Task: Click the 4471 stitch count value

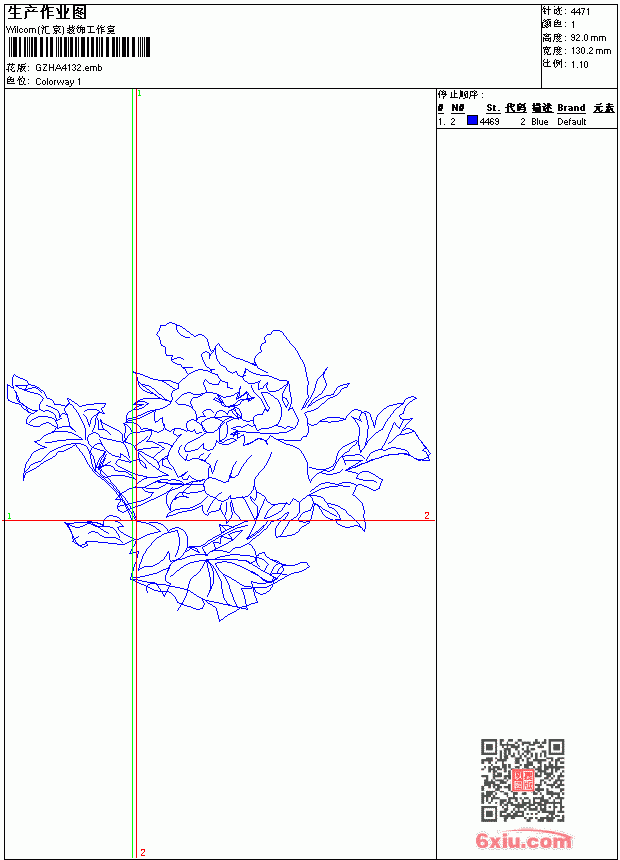Action: tap(580, 12)
